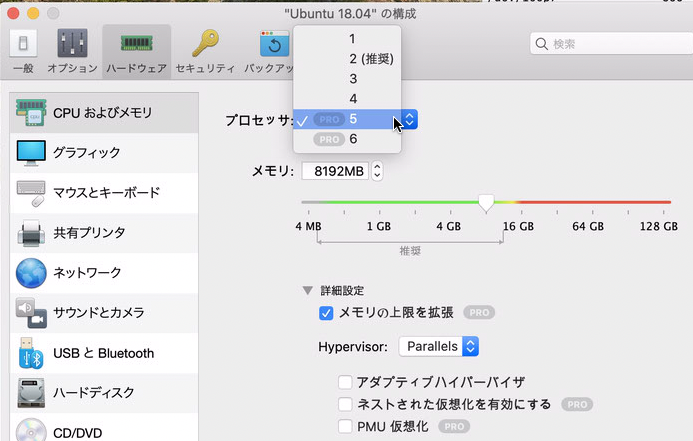Click the memory slider handle
This screenshot has width=693, height=441.
pyautogui.click(x=486, y=203)
